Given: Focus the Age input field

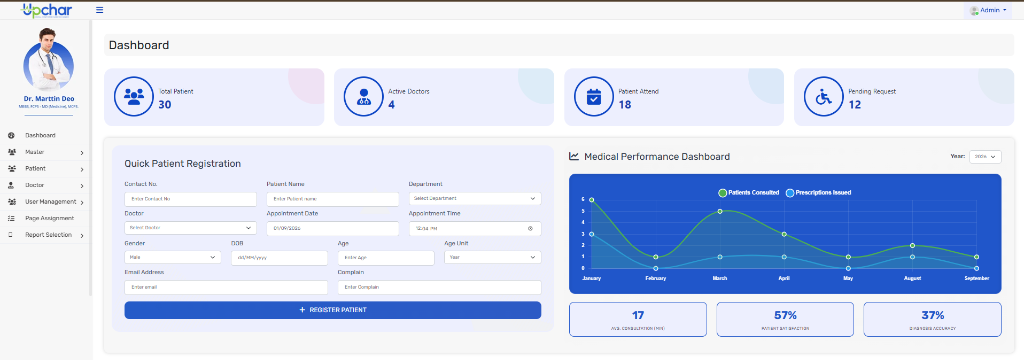Looking at the screenshot, I should tap(386, 258).
